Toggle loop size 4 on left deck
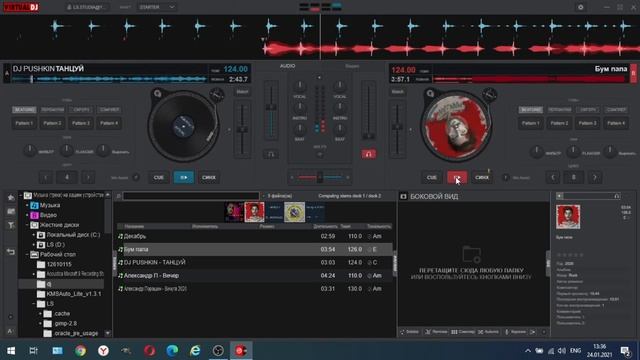Image resolution: width=640 pixels, height=360 pixels. coord(67,177)
